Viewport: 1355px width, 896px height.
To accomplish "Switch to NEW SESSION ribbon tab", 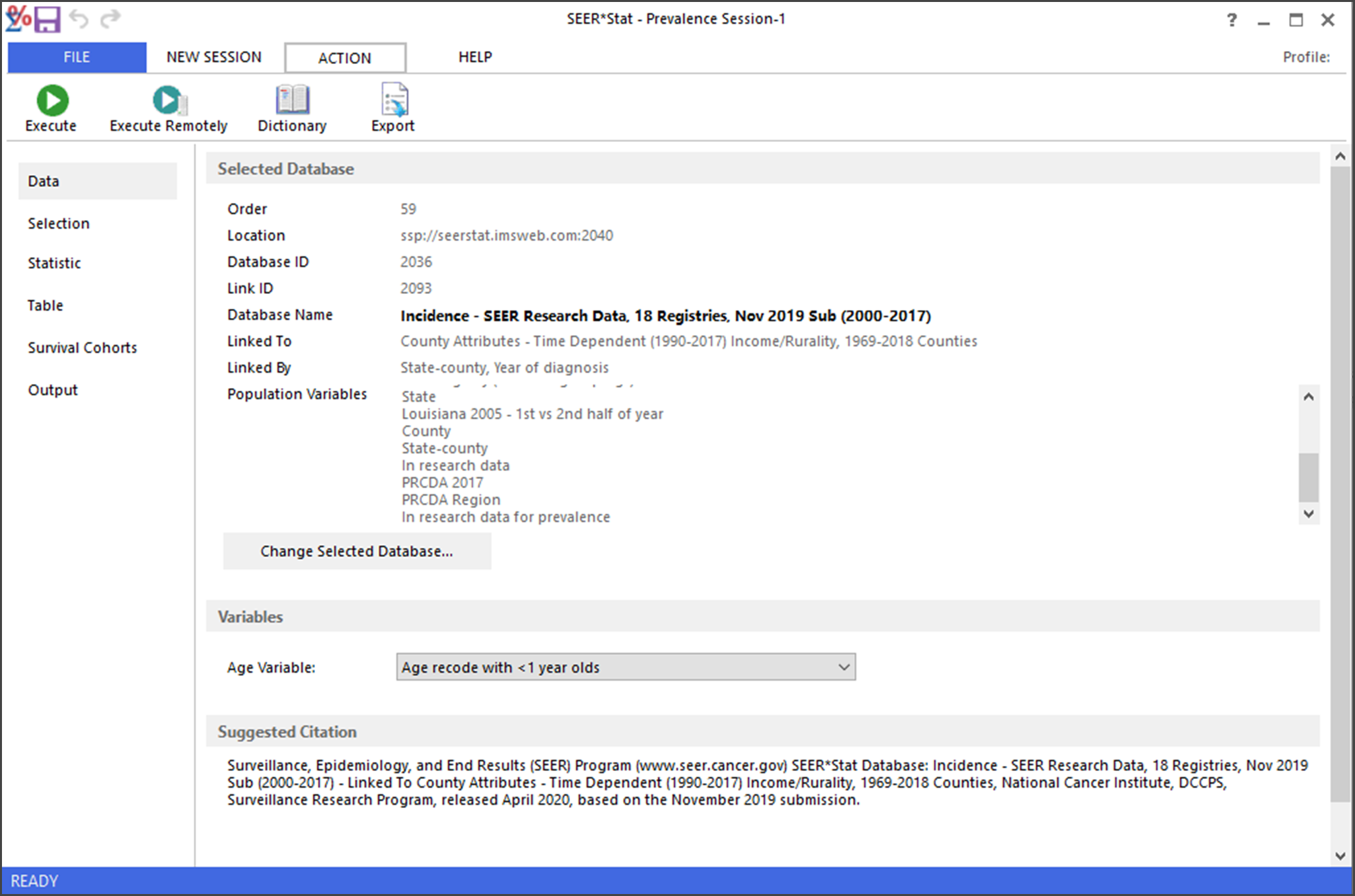I will pos(214,57).
